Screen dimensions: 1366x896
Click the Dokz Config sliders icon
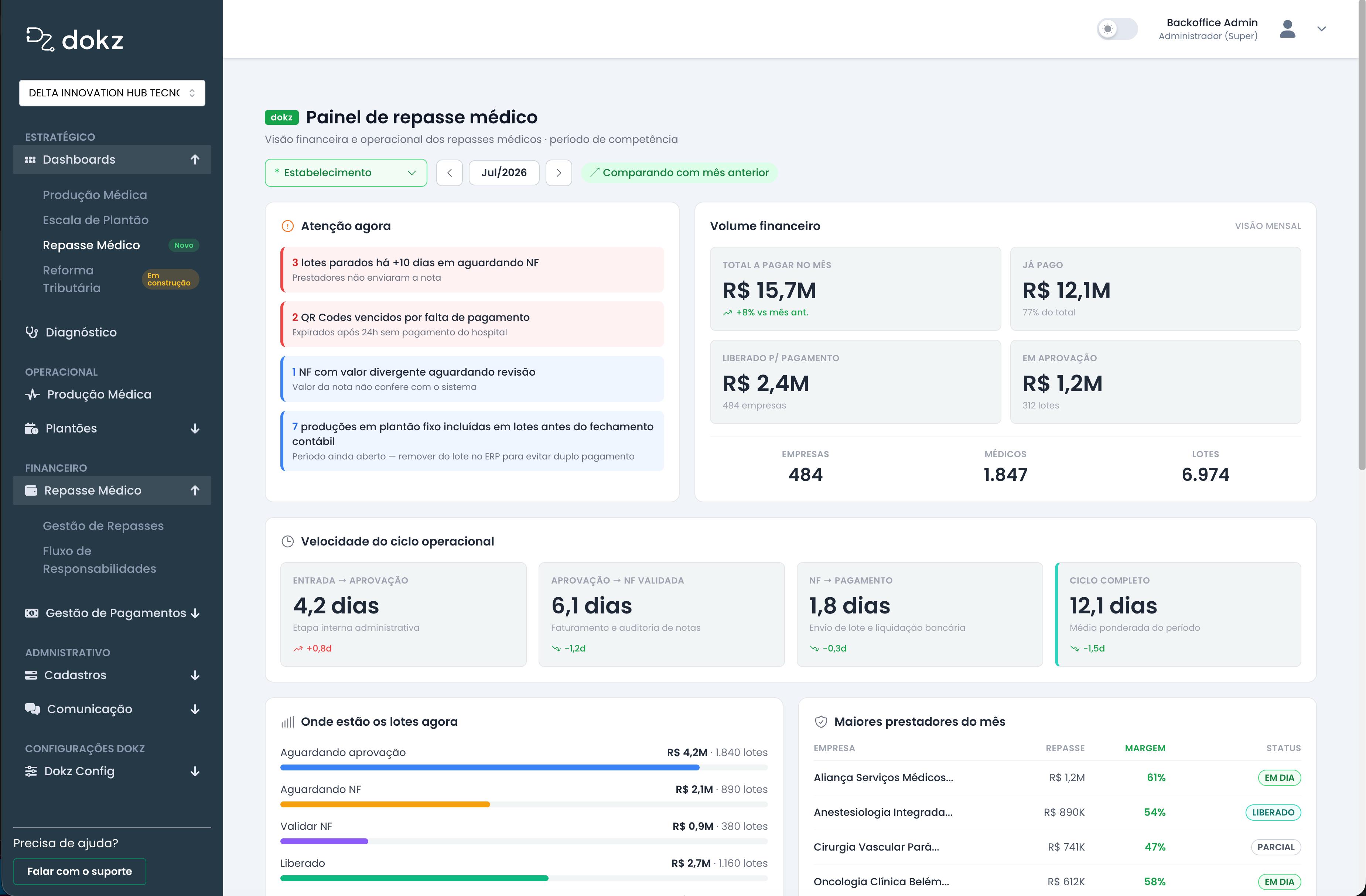click(x=31, y=771)
